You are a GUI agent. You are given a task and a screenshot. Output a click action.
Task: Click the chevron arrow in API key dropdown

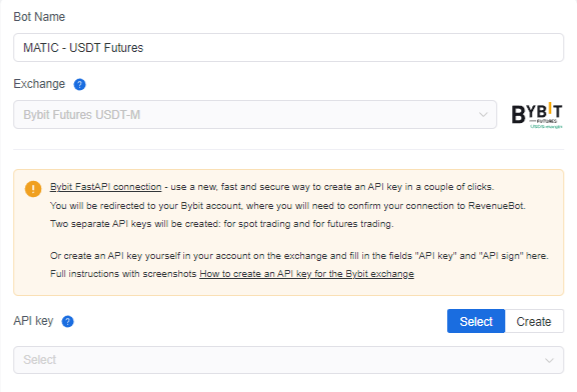[x=549, y=360]
